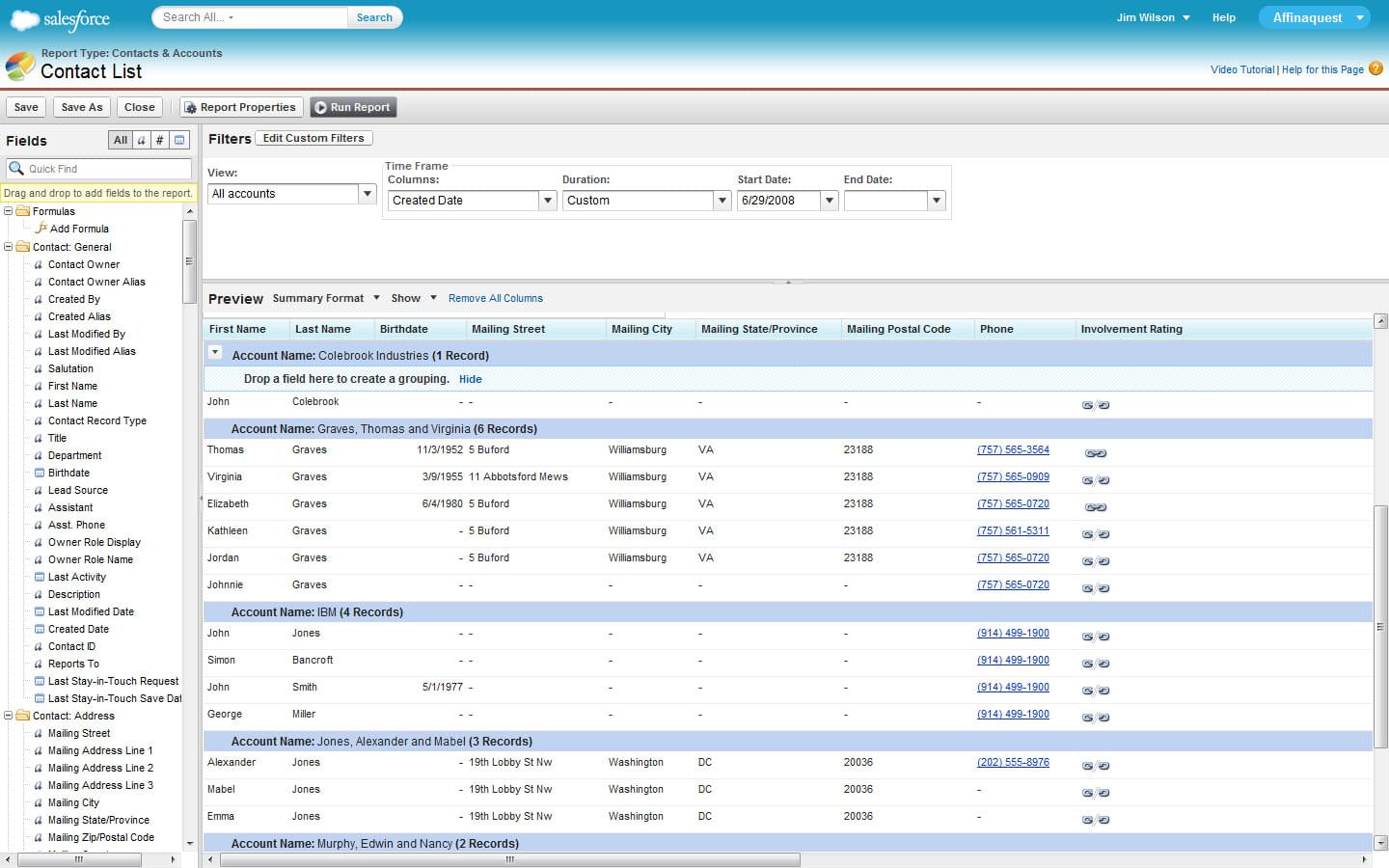Click the text icon beside Contact Owner field
The image size is (1389, 868).
(40, 264)
